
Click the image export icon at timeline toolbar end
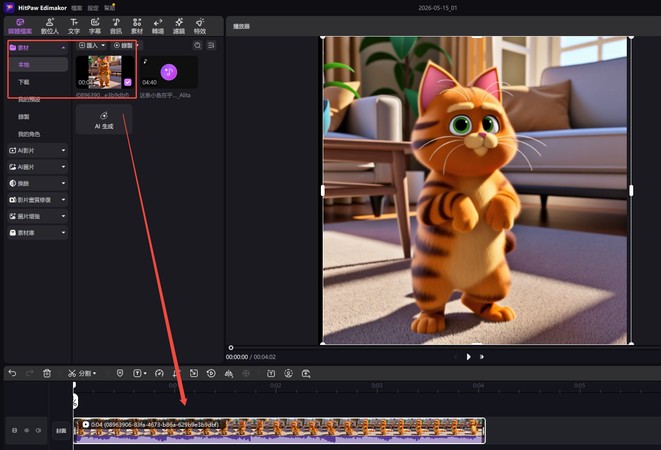(306, 373)
